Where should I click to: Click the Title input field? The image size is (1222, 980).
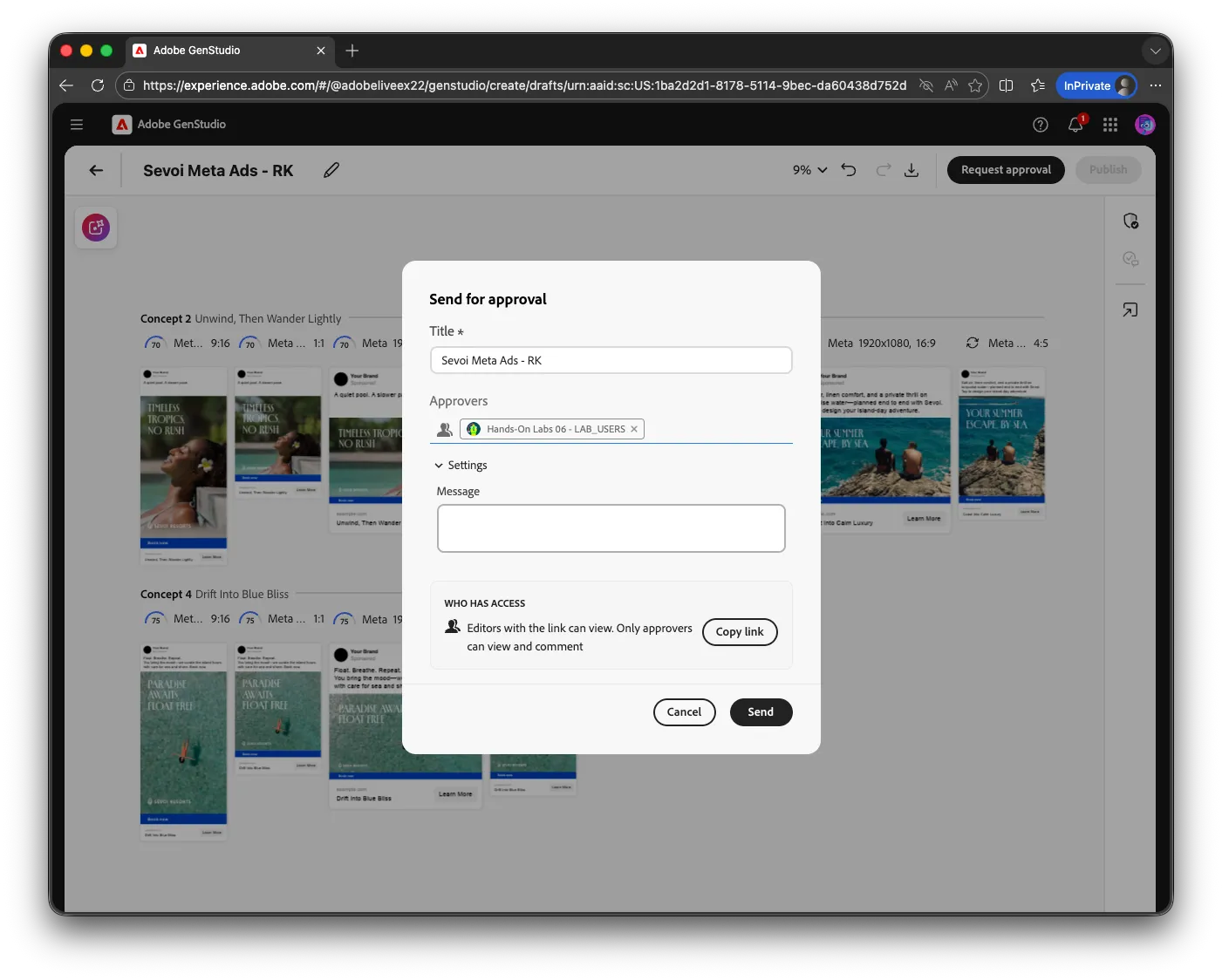point(611,360)
